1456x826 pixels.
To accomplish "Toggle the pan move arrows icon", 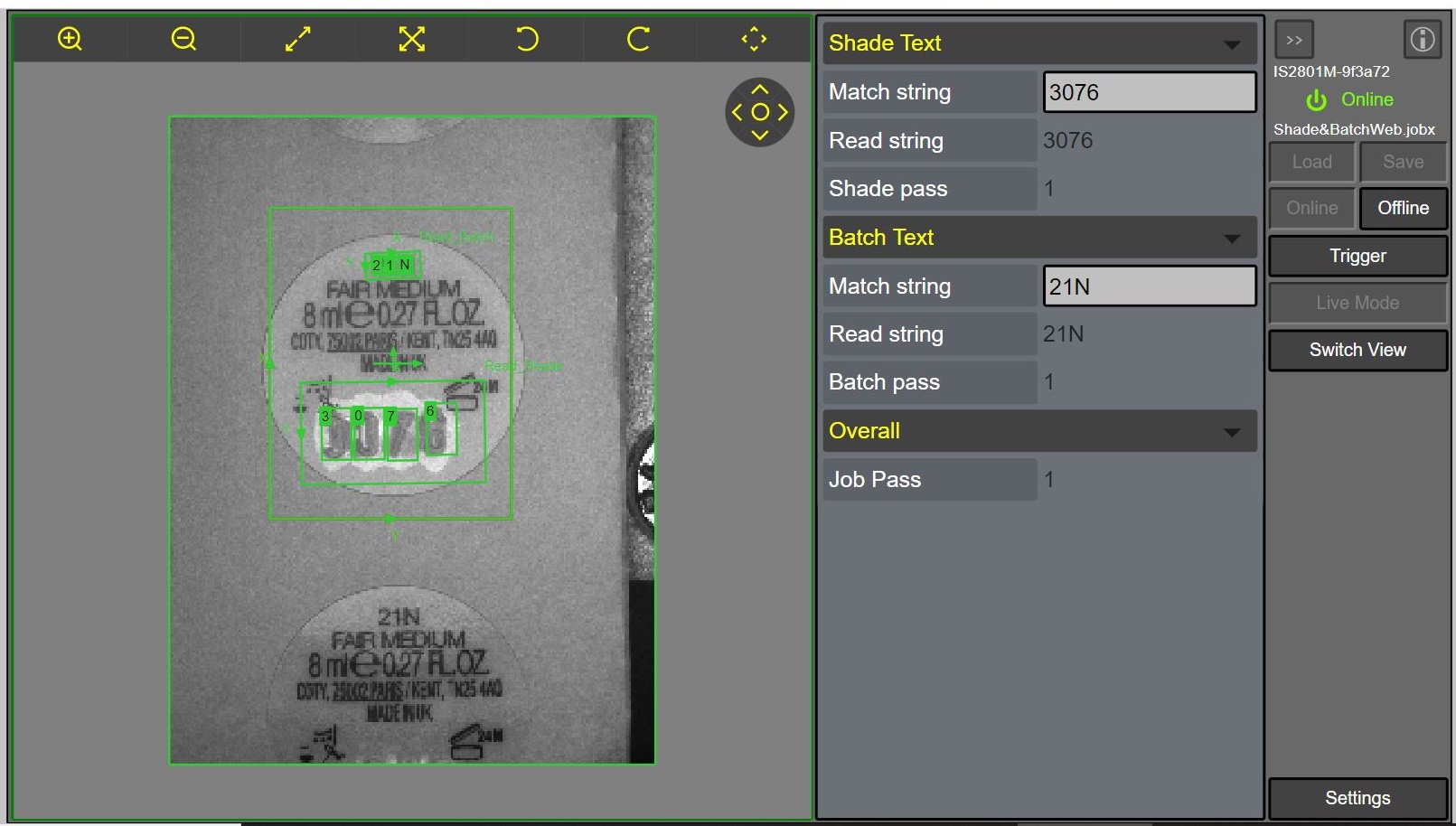I will [754, 39].
